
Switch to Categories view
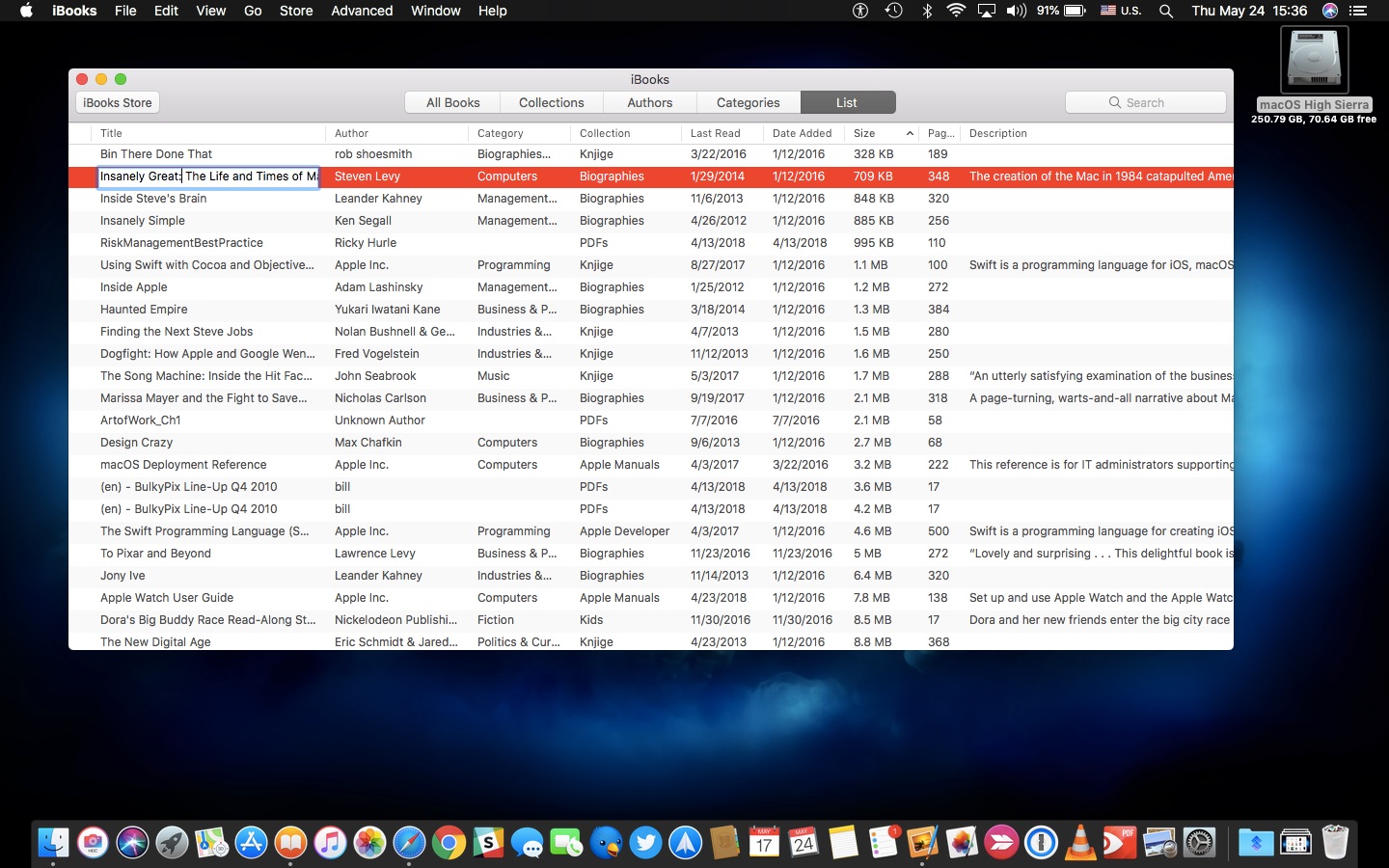[749, 102]
